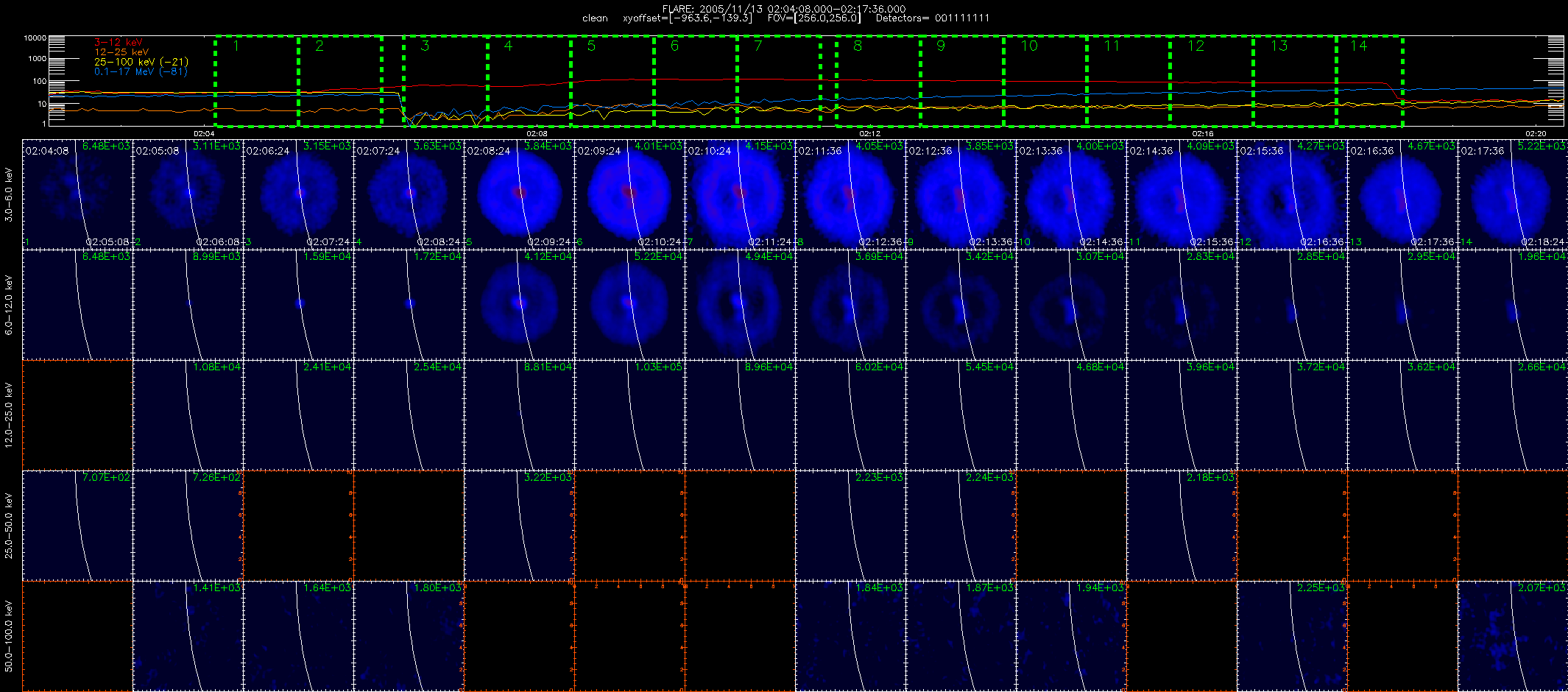
Task: Select interval 10 marker in the light curve
Action: [x=1029, y=46]
